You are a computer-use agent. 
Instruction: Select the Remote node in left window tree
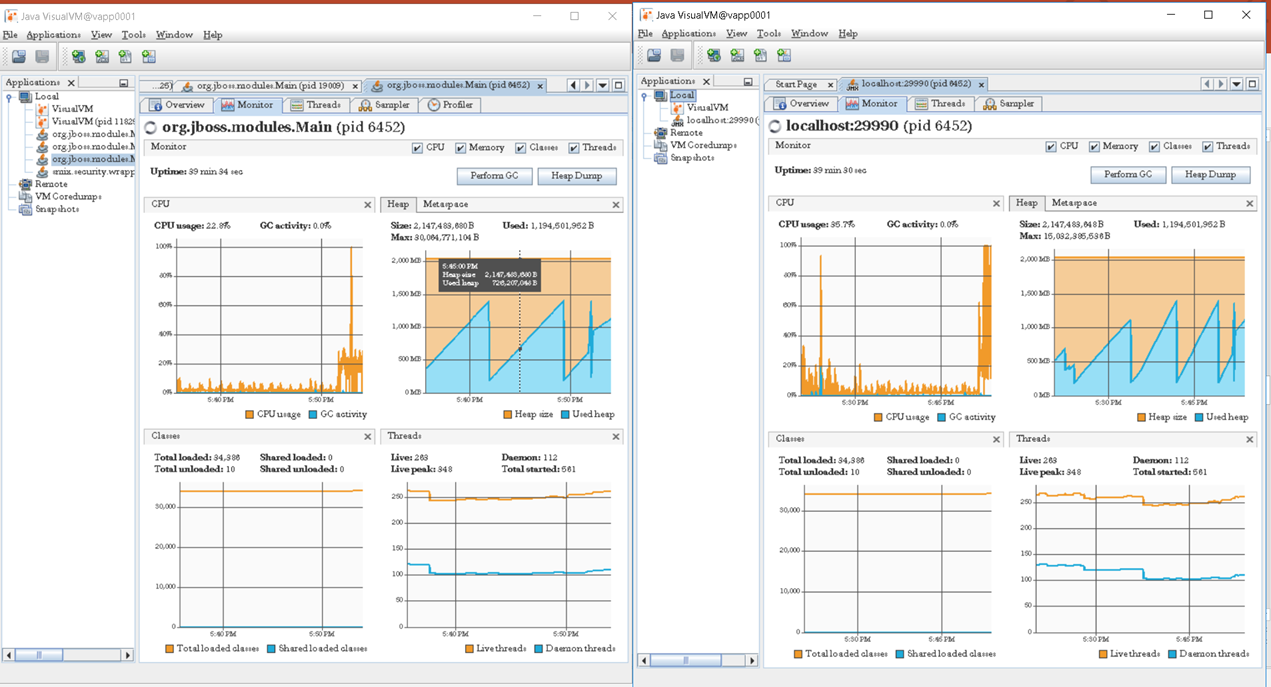pos(51,184)
